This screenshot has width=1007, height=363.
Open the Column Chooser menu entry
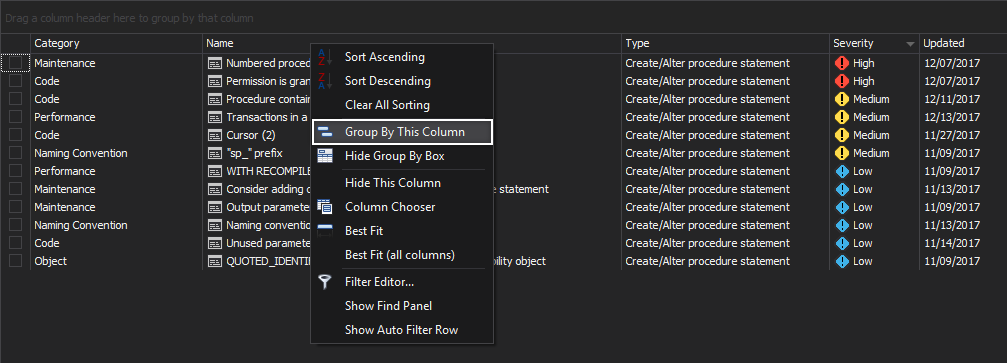pos(402,207)
